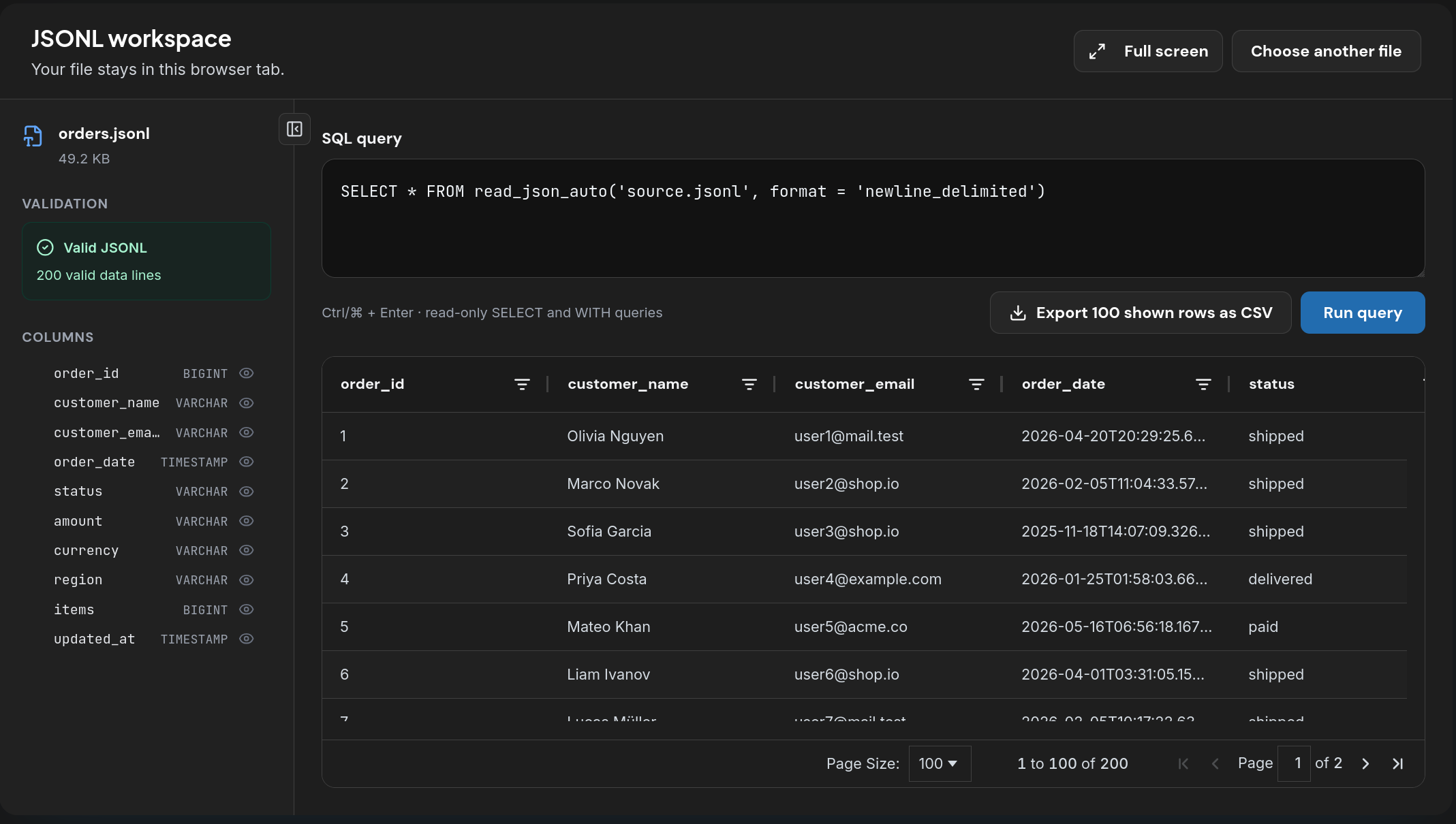
Task: Click the 'paid' status cell
Action: click(1263, 627)
